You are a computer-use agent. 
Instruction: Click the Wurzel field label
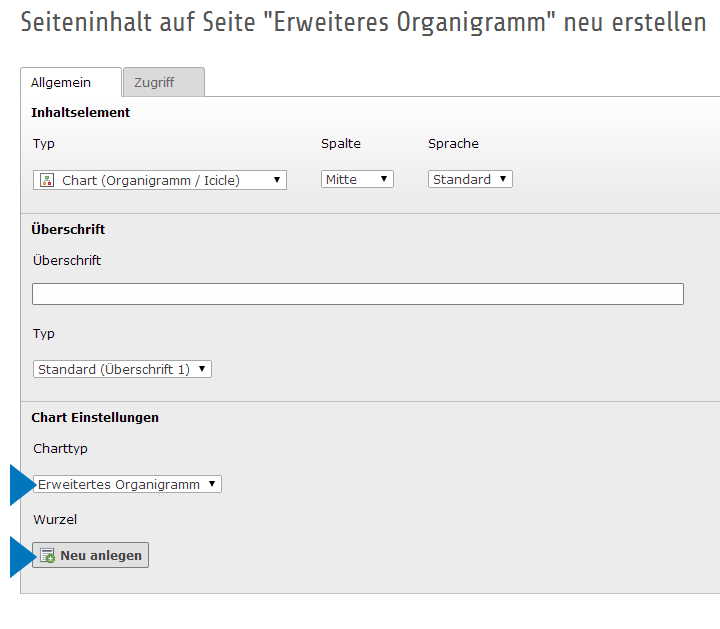(55, 520)
